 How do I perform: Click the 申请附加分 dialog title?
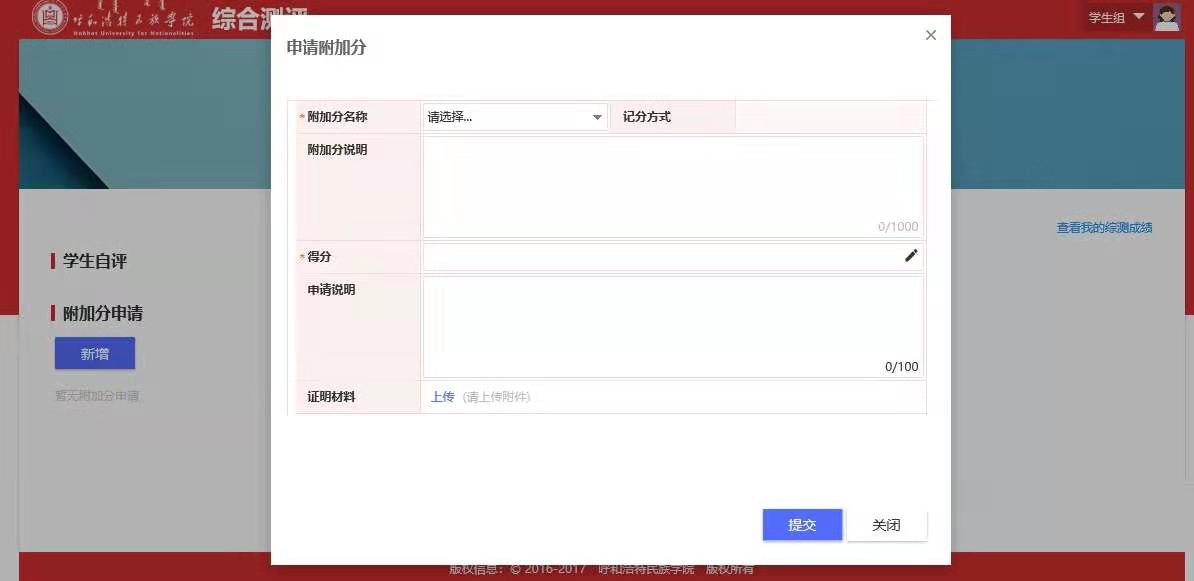(327, 47)
